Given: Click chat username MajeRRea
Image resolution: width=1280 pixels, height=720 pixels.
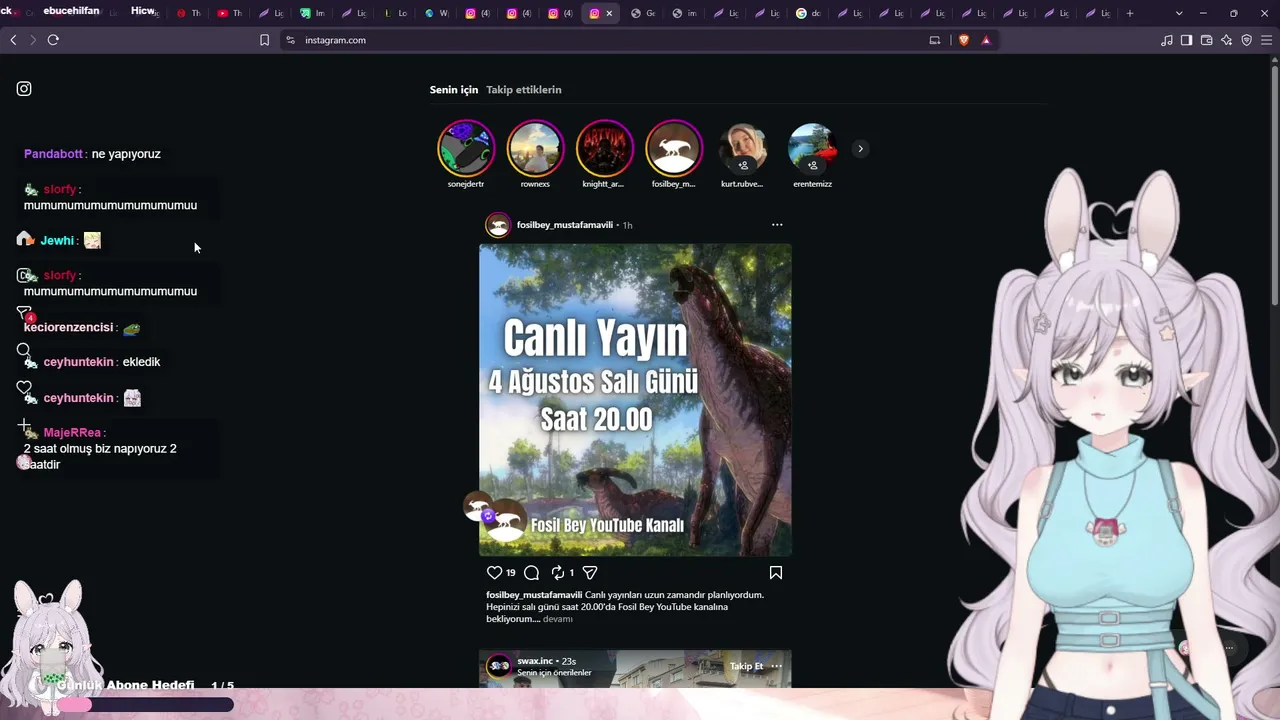Looking at the screenshot, I should coord(72,433).
